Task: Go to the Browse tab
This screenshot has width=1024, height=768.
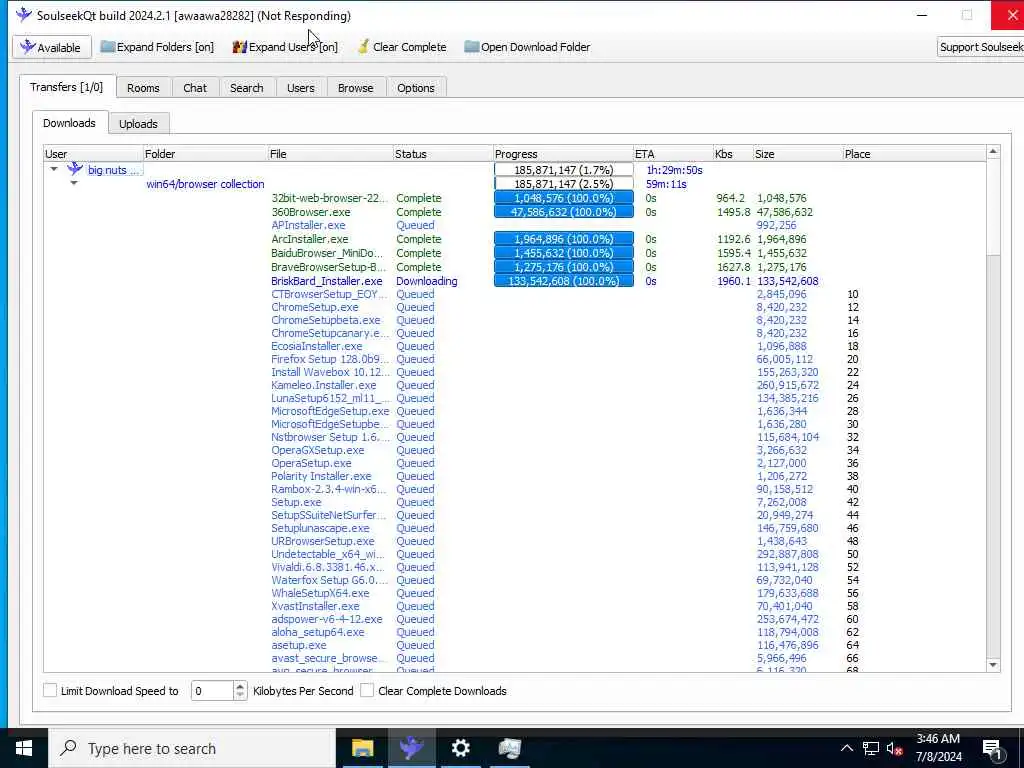Action: (x=355, y=88)
